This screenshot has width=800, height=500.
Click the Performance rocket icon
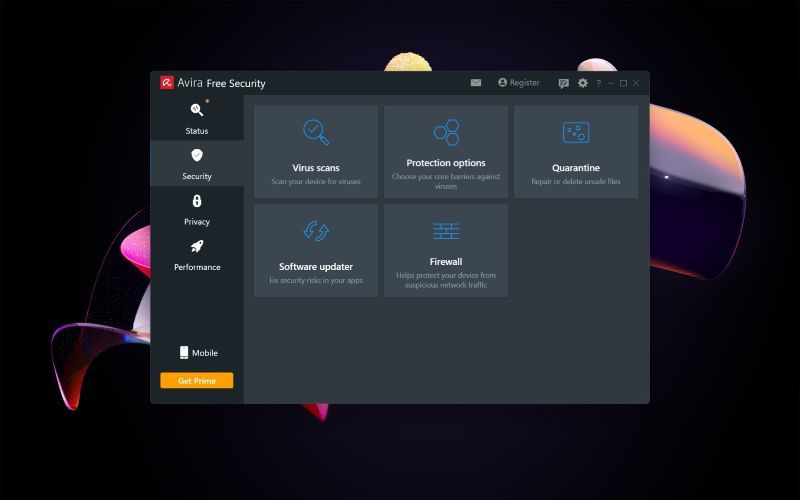coord(197,246)
